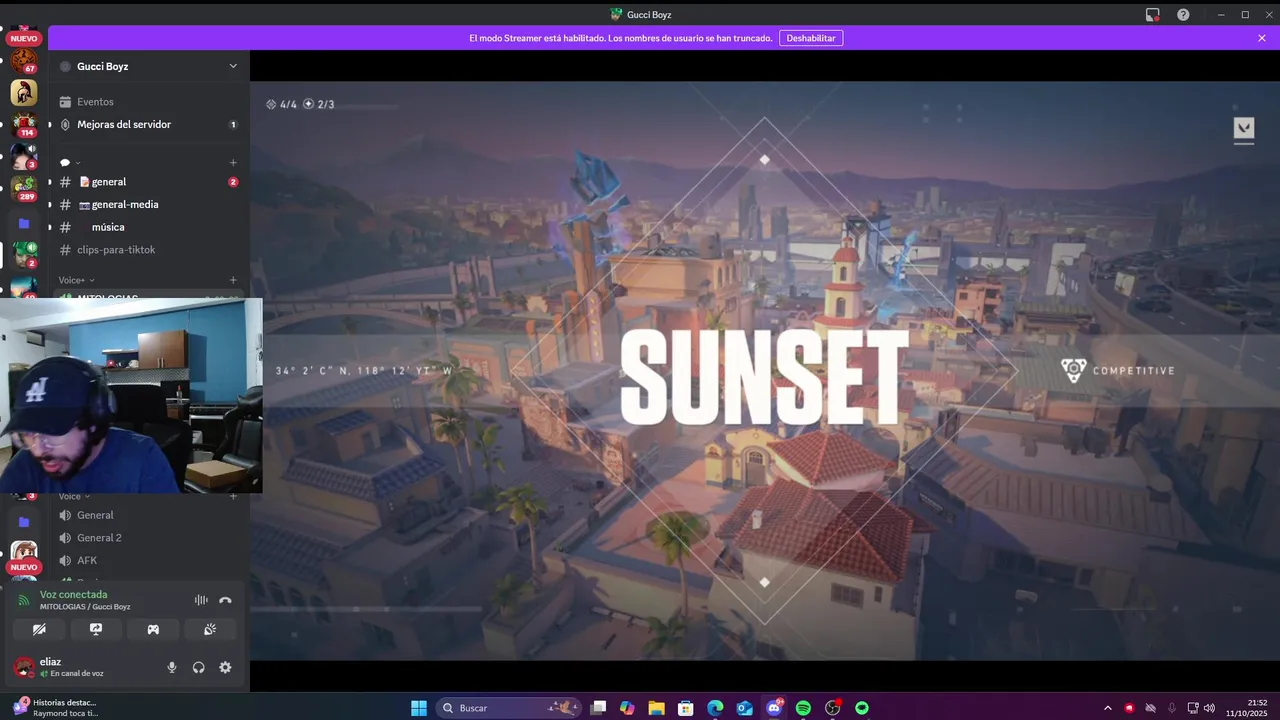
Task: Add channel to Voice+ category
Action: [233, 280]
